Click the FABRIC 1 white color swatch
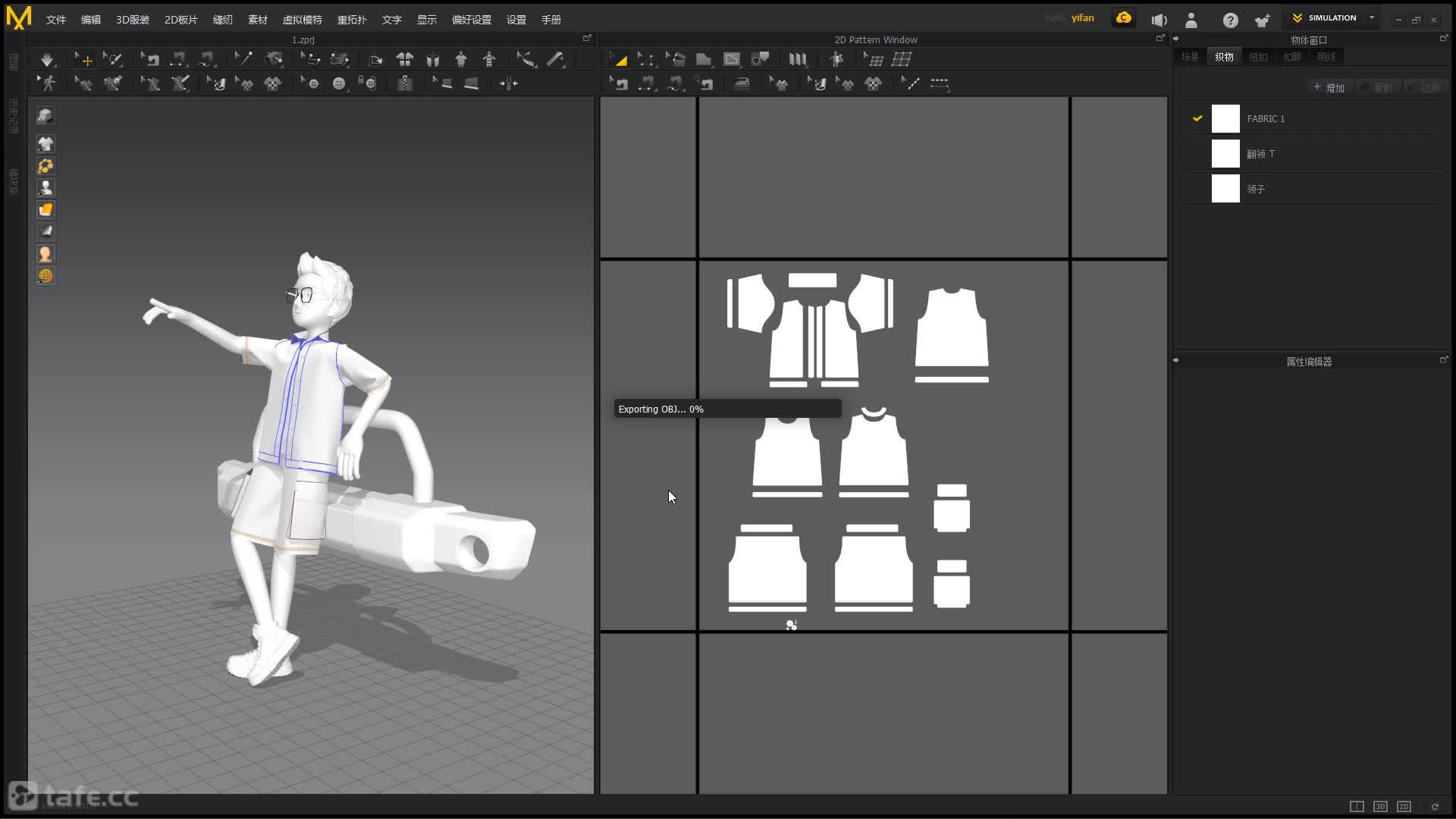The image size is (1456, 819). (x=1225, y=119)
